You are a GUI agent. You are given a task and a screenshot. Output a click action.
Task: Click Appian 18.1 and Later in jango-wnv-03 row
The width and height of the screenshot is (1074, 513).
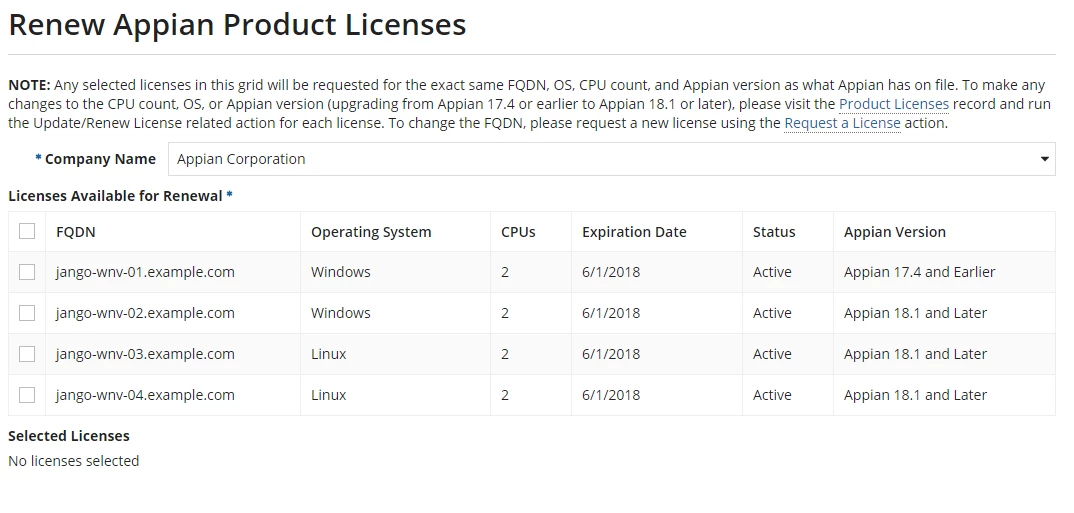click(915, 354)
